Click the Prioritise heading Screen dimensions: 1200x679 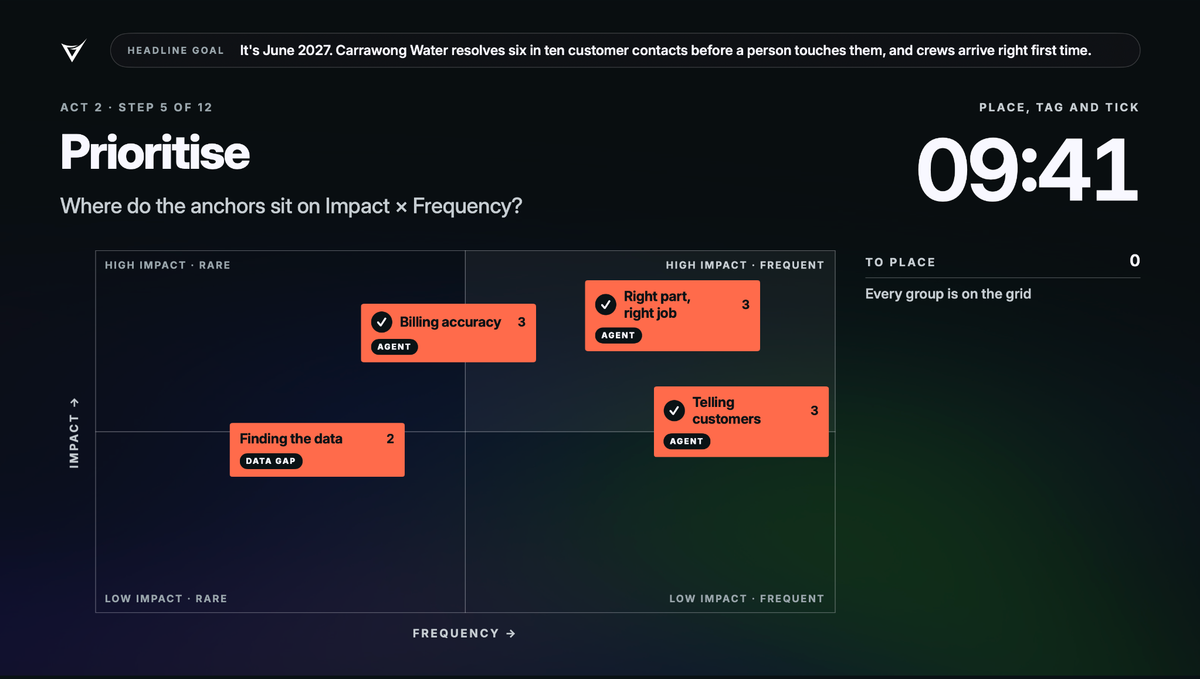pos(155,152)
